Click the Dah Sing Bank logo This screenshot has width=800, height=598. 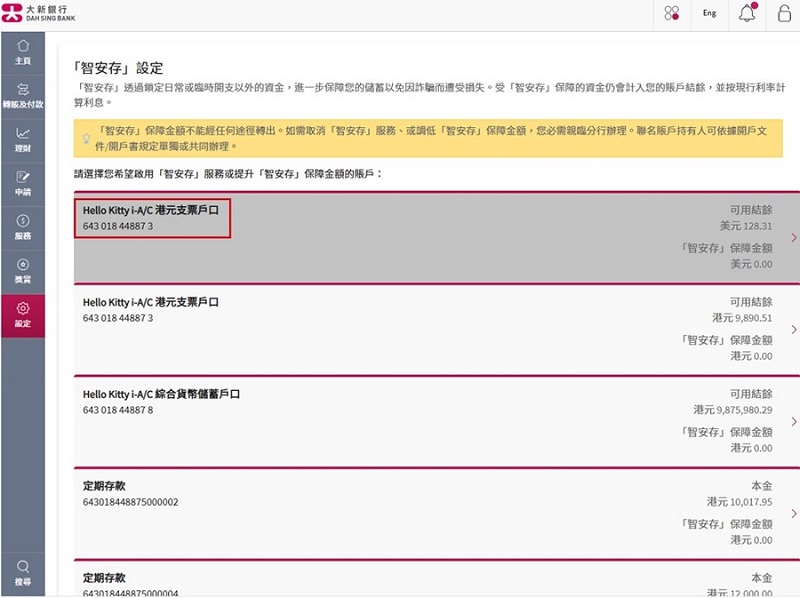(x=38, y=13)
